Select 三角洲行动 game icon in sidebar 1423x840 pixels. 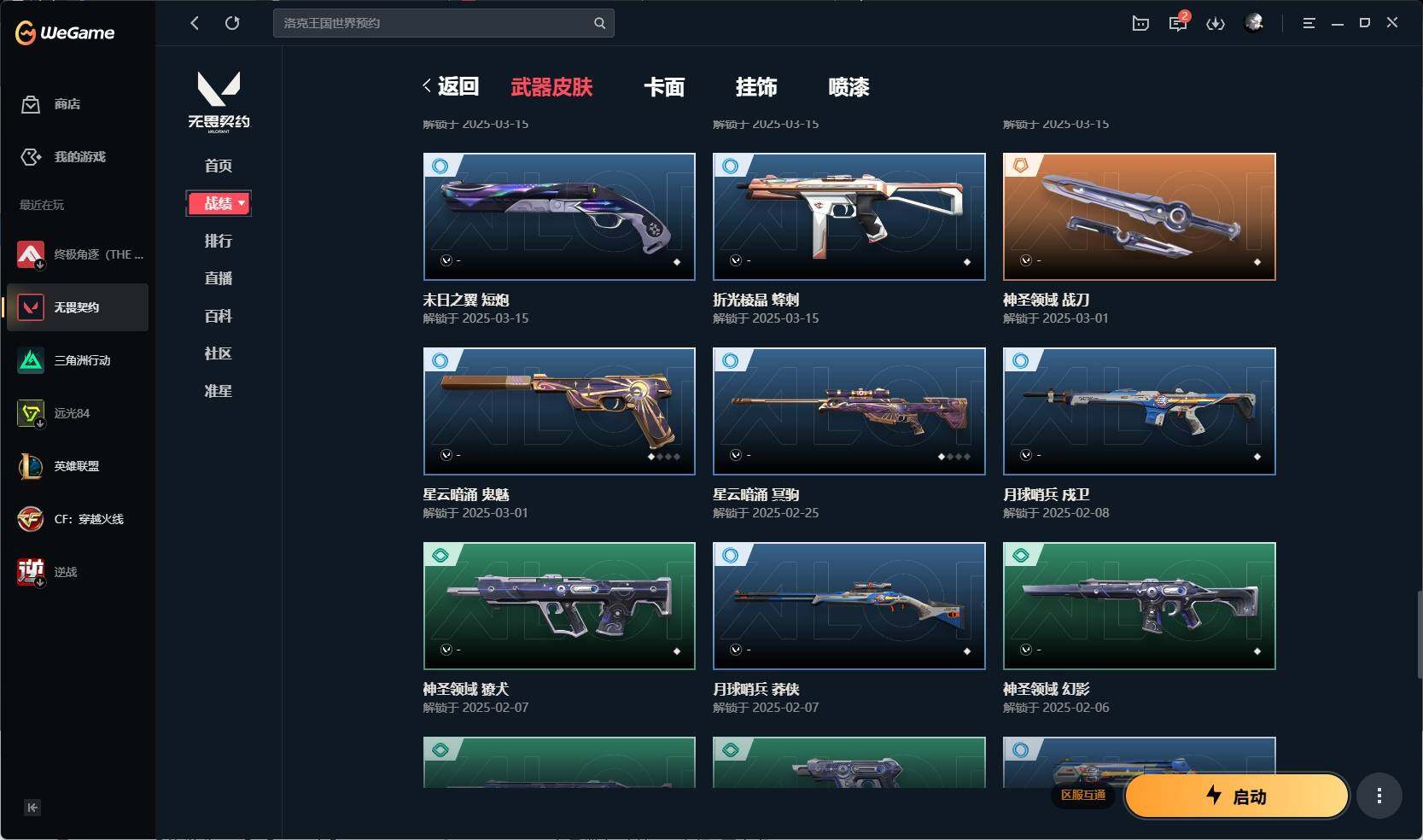click(31, 360)
